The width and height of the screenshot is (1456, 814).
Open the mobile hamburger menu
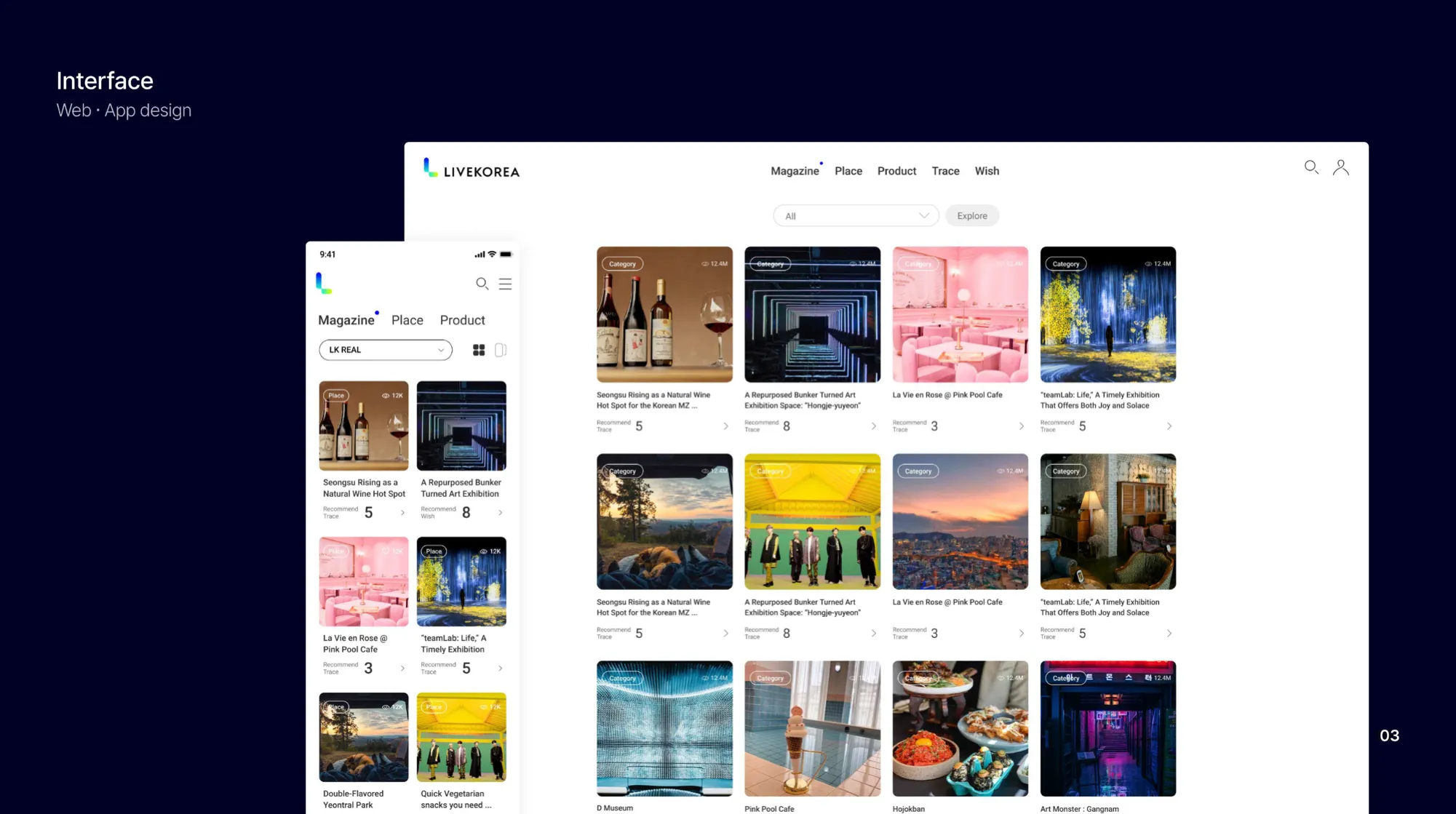(505, 284)
